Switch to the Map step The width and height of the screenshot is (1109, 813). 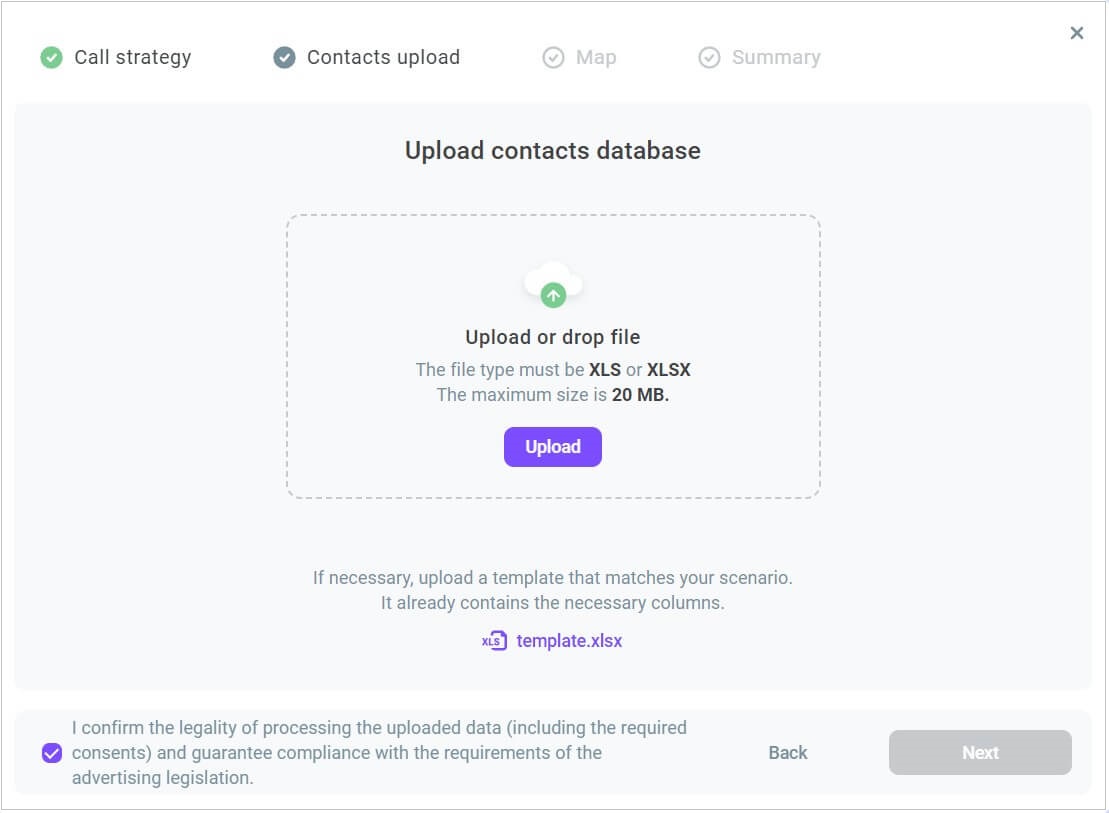596,57
